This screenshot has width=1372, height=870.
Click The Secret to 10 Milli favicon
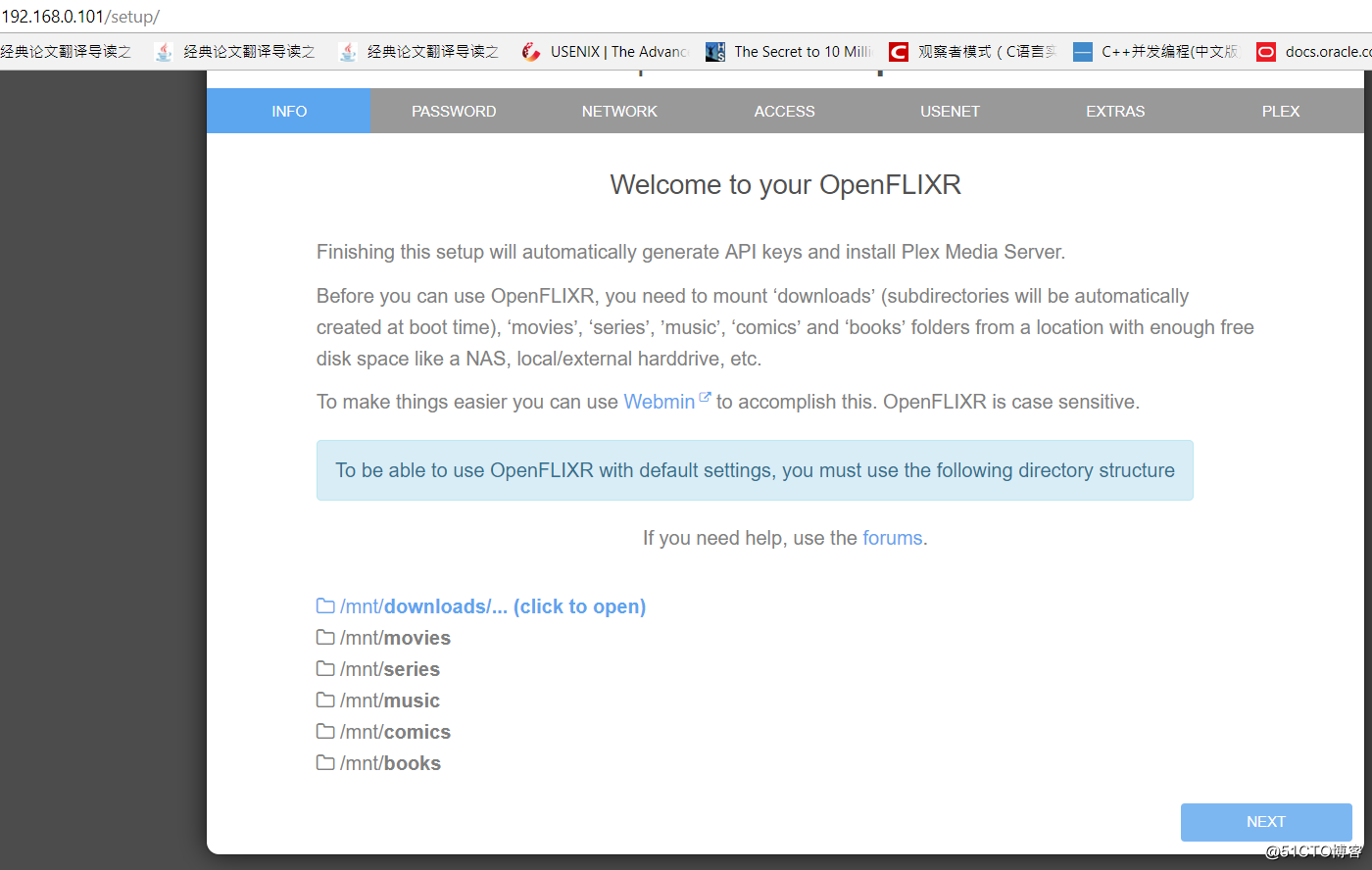coord(715,52)
